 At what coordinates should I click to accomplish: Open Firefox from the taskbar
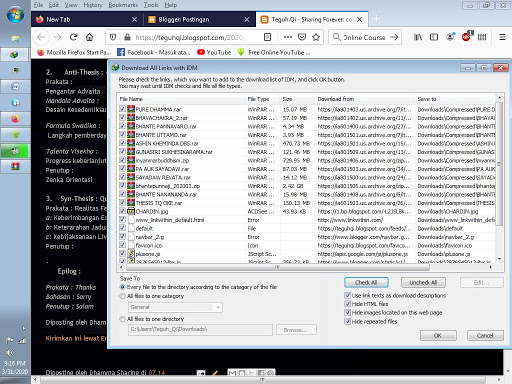(x=15, y=119)
